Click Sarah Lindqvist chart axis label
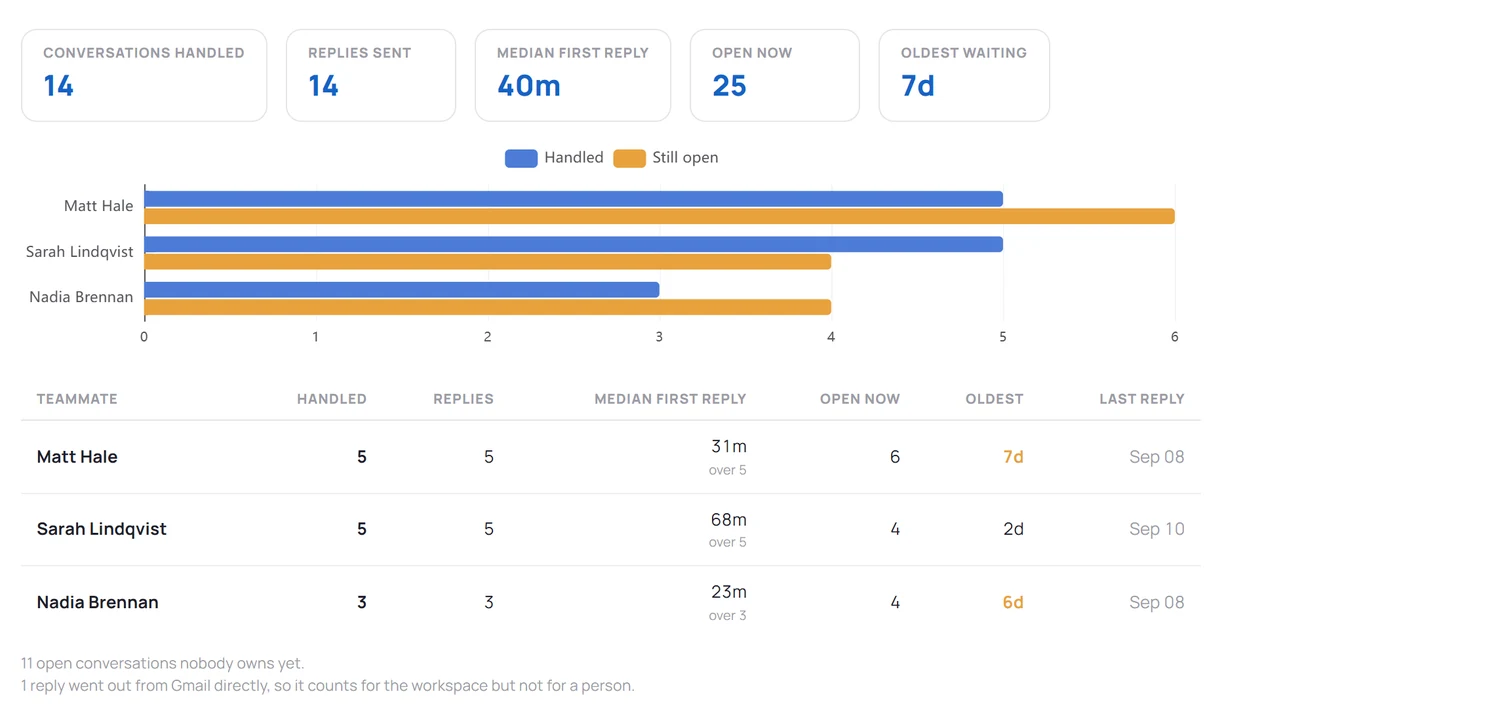Viewport: 1500px width, 717px height. coord(79,252)
